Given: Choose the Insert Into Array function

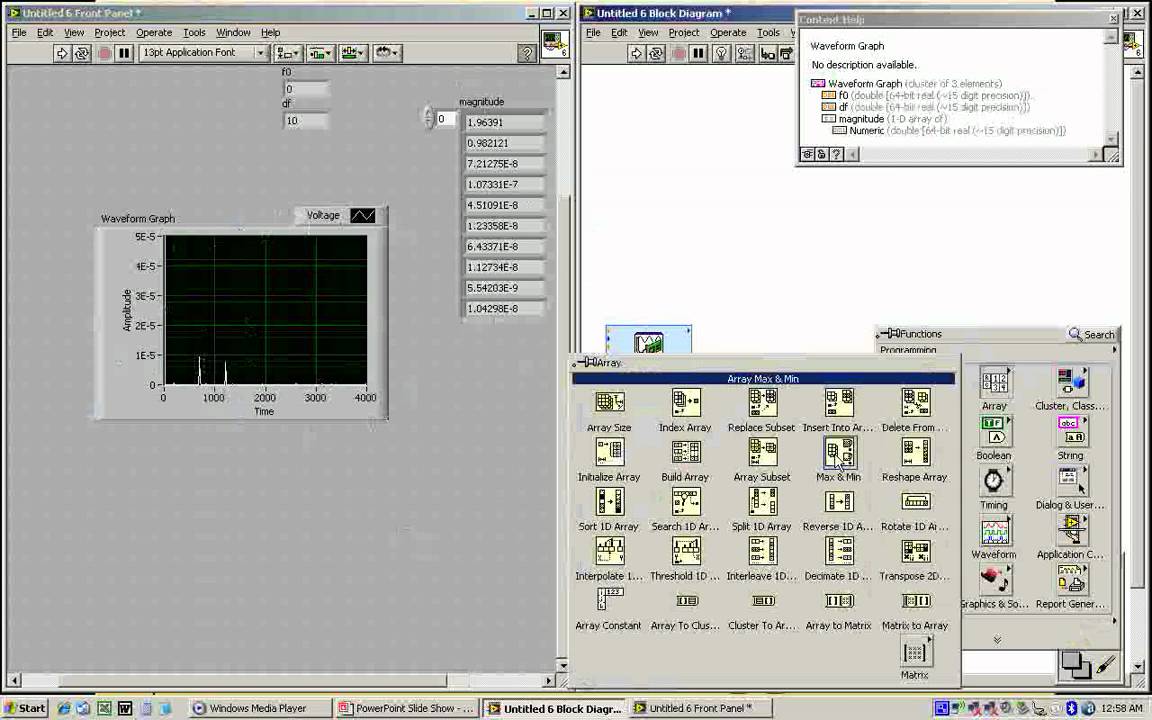Looking at the screenshot, I should click(x=838, y=403).
